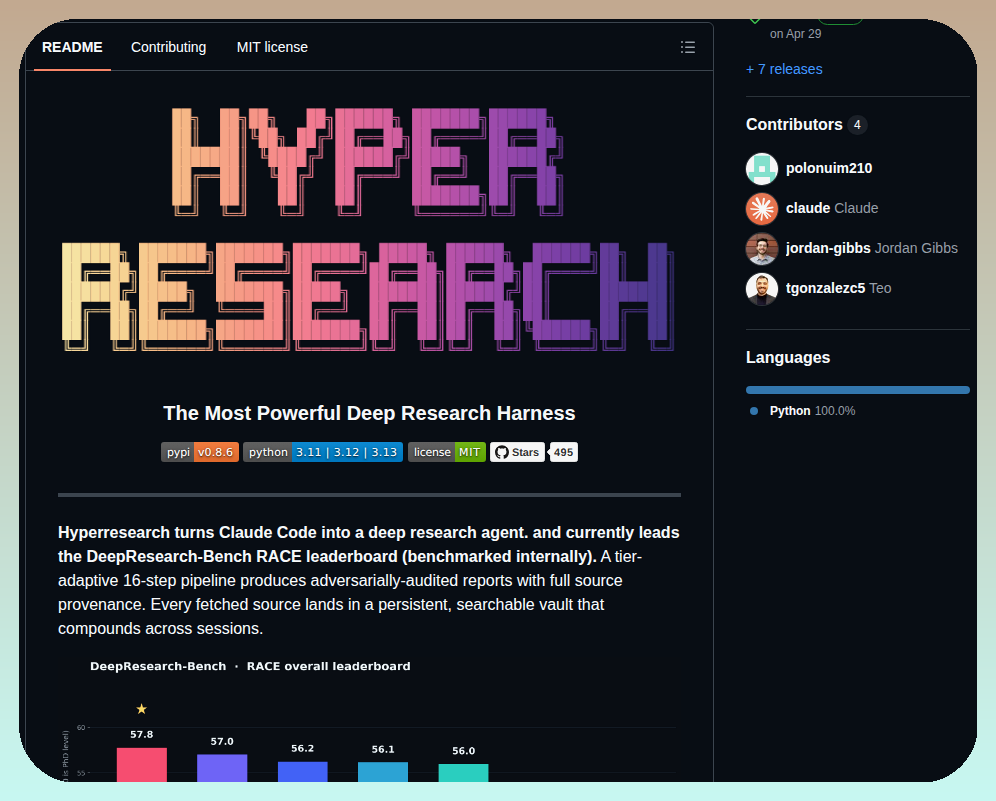
Task: Open the + 7 releases link
Action: 784,69
